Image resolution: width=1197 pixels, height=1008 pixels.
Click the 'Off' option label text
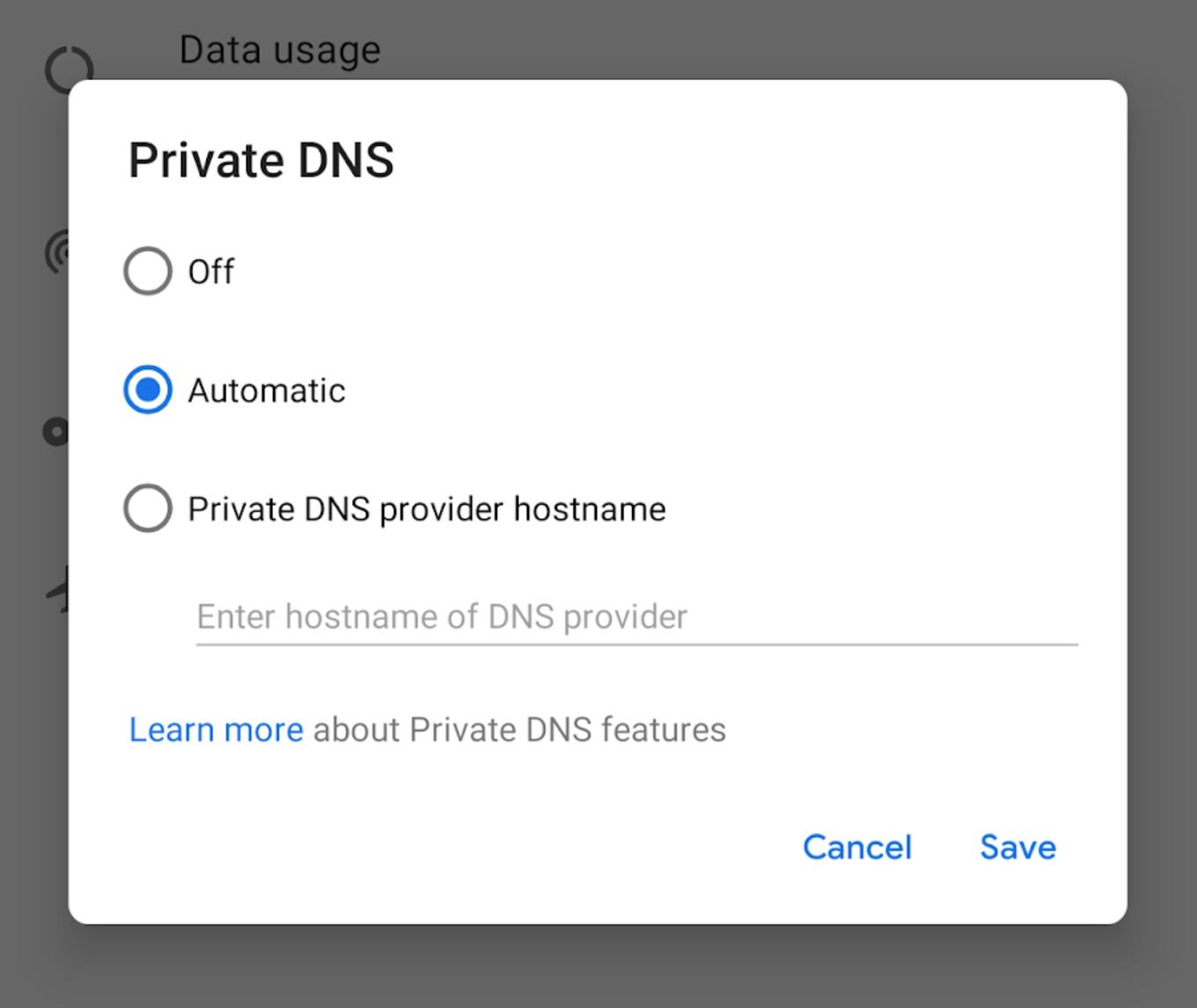tap(211, 271)
